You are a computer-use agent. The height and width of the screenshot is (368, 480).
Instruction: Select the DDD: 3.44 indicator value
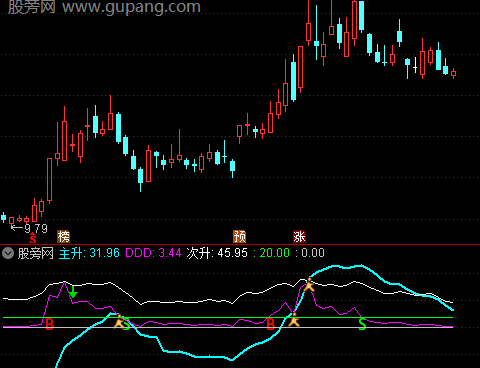point(153,253)
